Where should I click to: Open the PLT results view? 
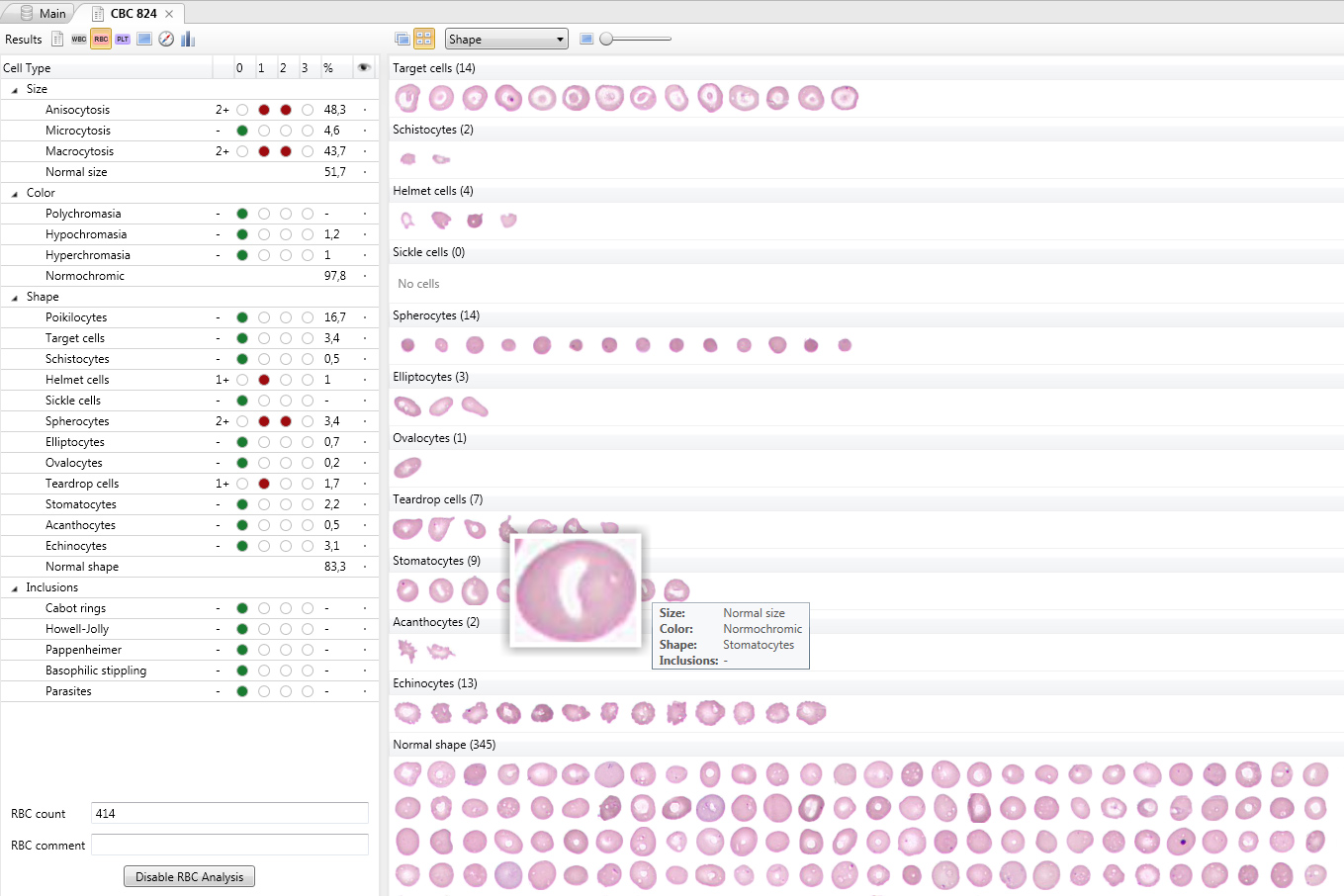(x=123, y=40)
